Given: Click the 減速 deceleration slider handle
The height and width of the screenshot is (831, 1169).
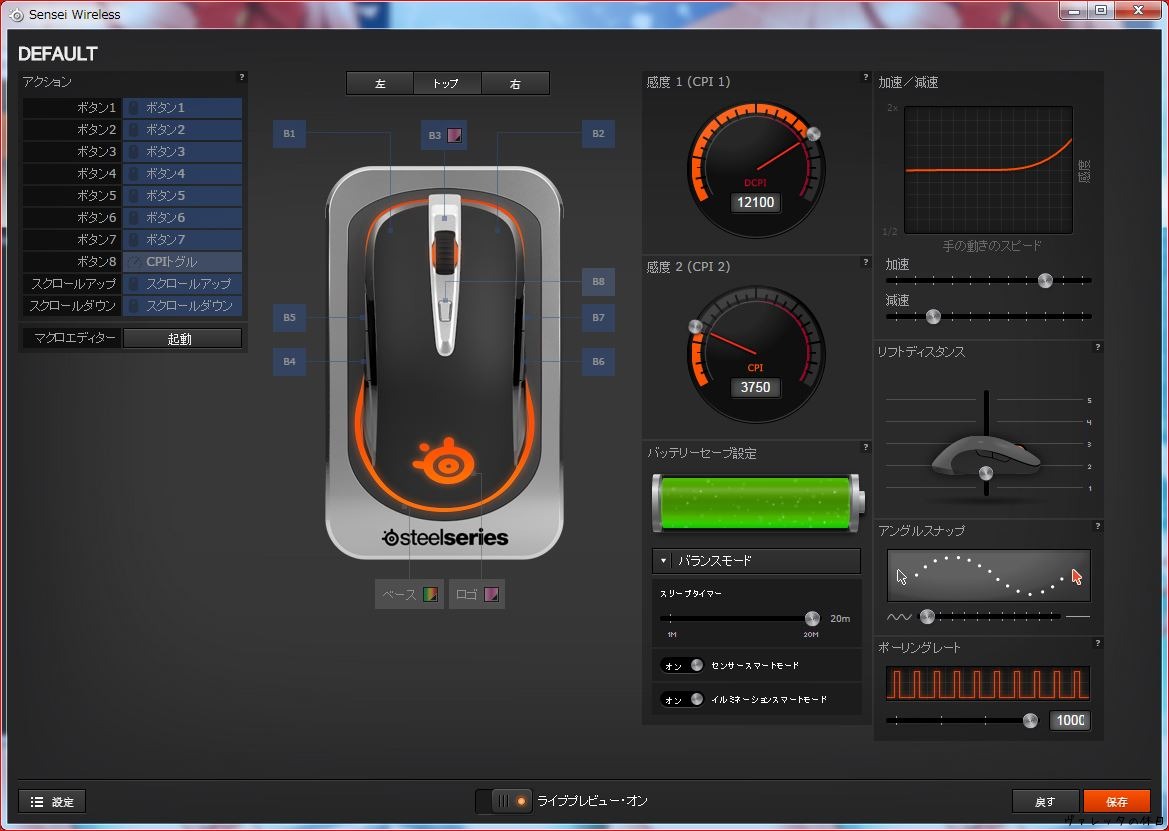Looking at the screenshot, I should point(933,317).
